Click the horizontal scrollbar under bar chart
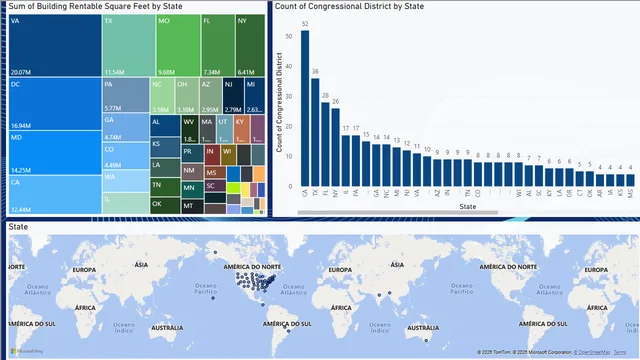The width and height of the screenshot is (640, 360). click(x=398, y=212)
